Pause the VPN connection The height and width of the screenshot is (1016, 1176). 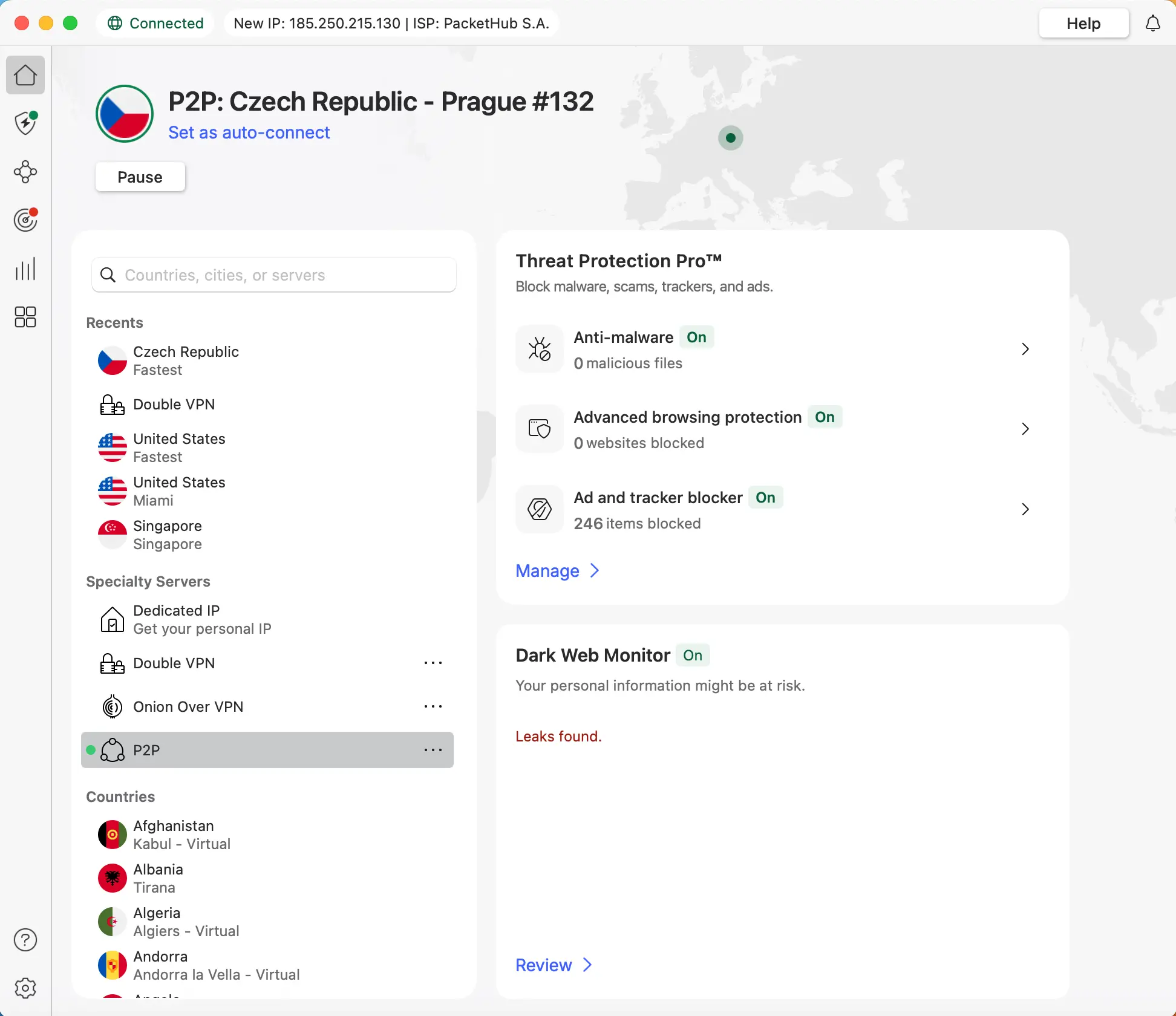point(140,177)
